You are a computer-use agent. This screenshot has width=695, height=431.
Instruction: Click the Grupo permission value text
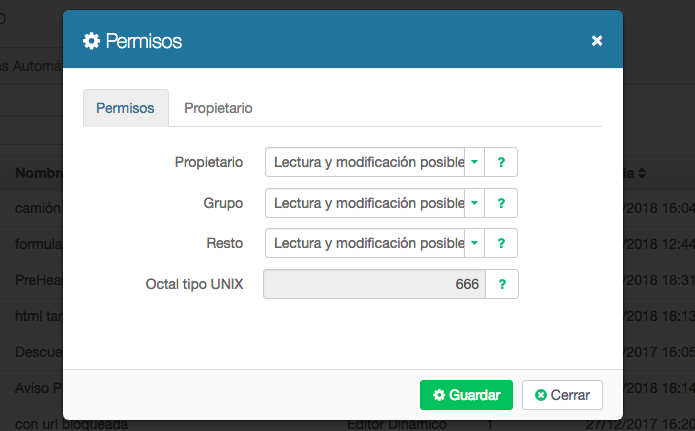(x=367, y=203)
